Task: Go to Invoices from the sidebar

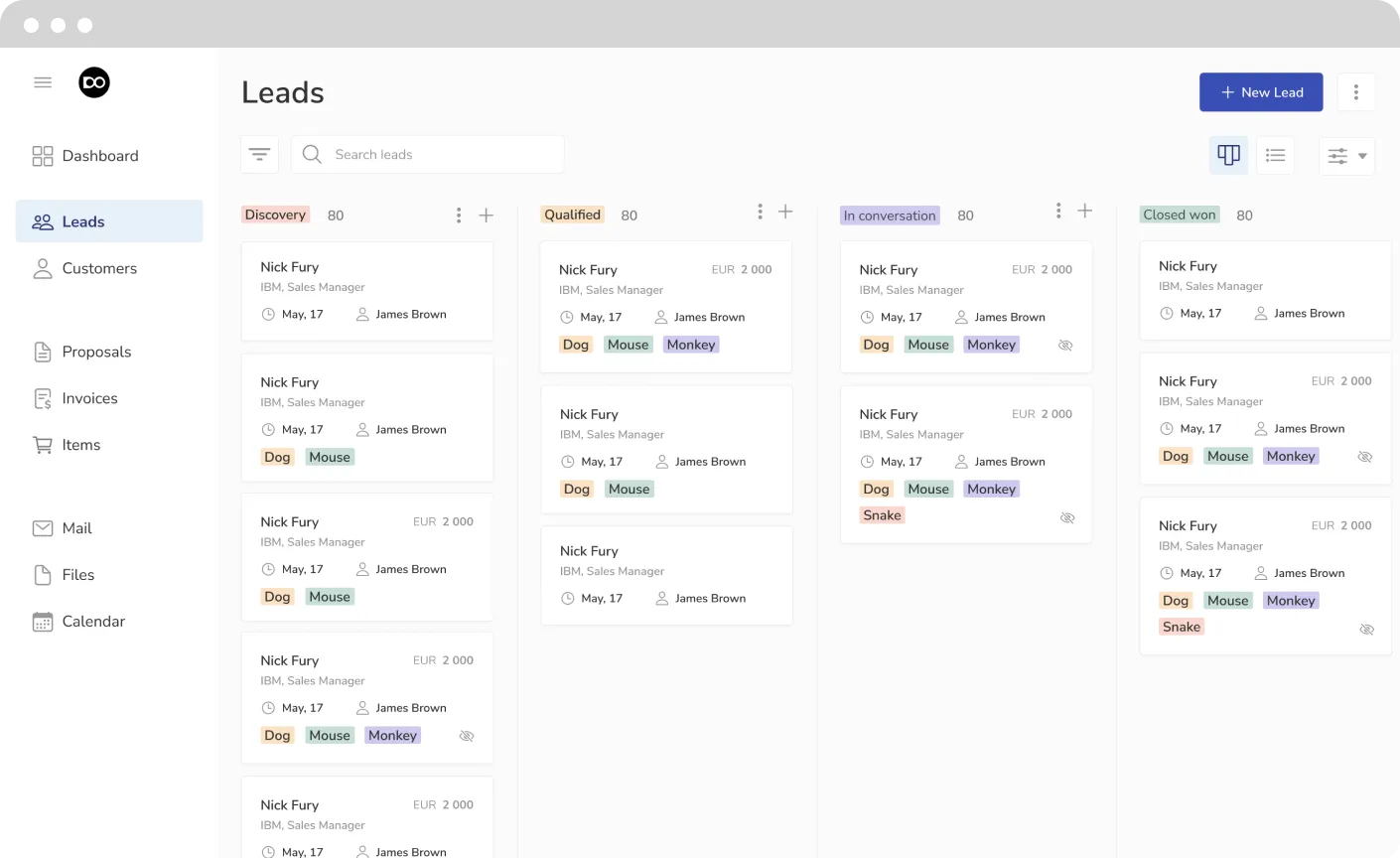Action: (x=90, y=398)
